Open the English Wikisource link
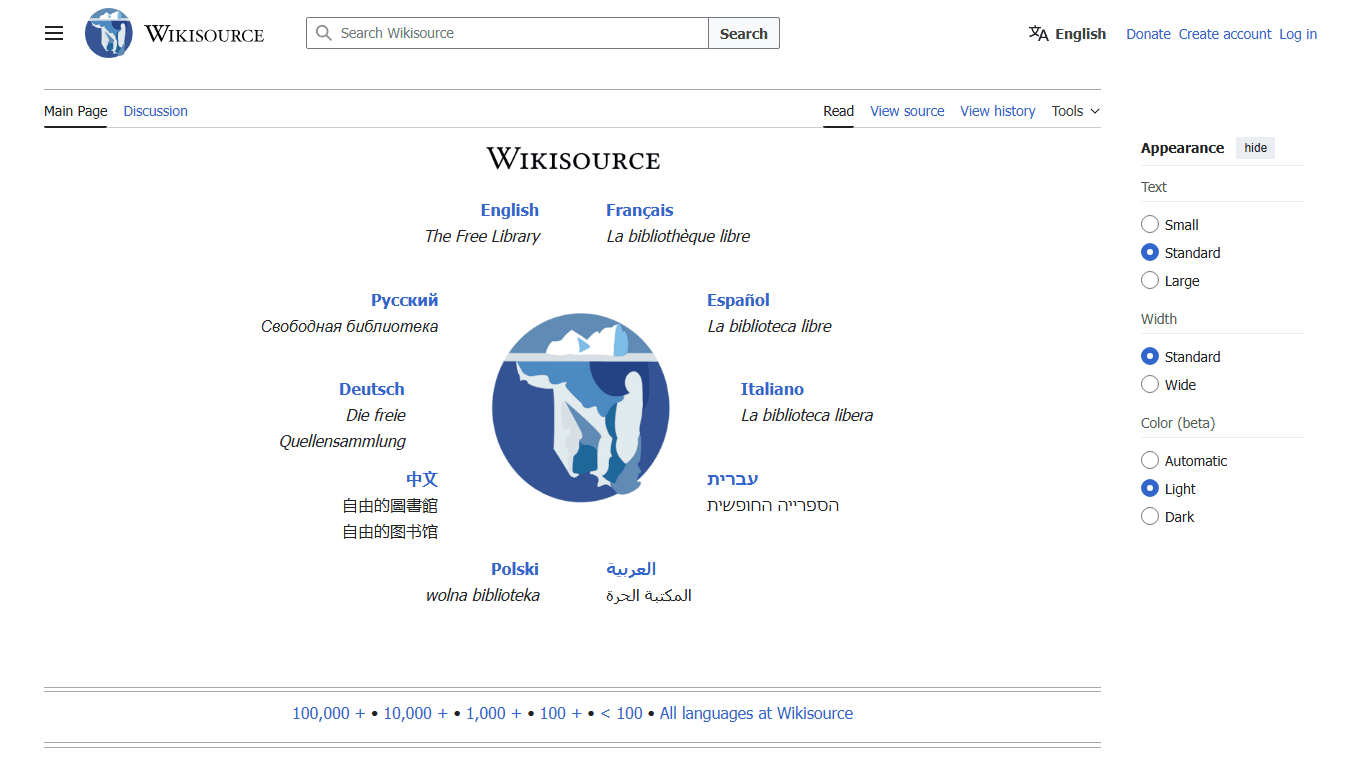Screen dimensions: 1365x768 (x=509, y=210)
